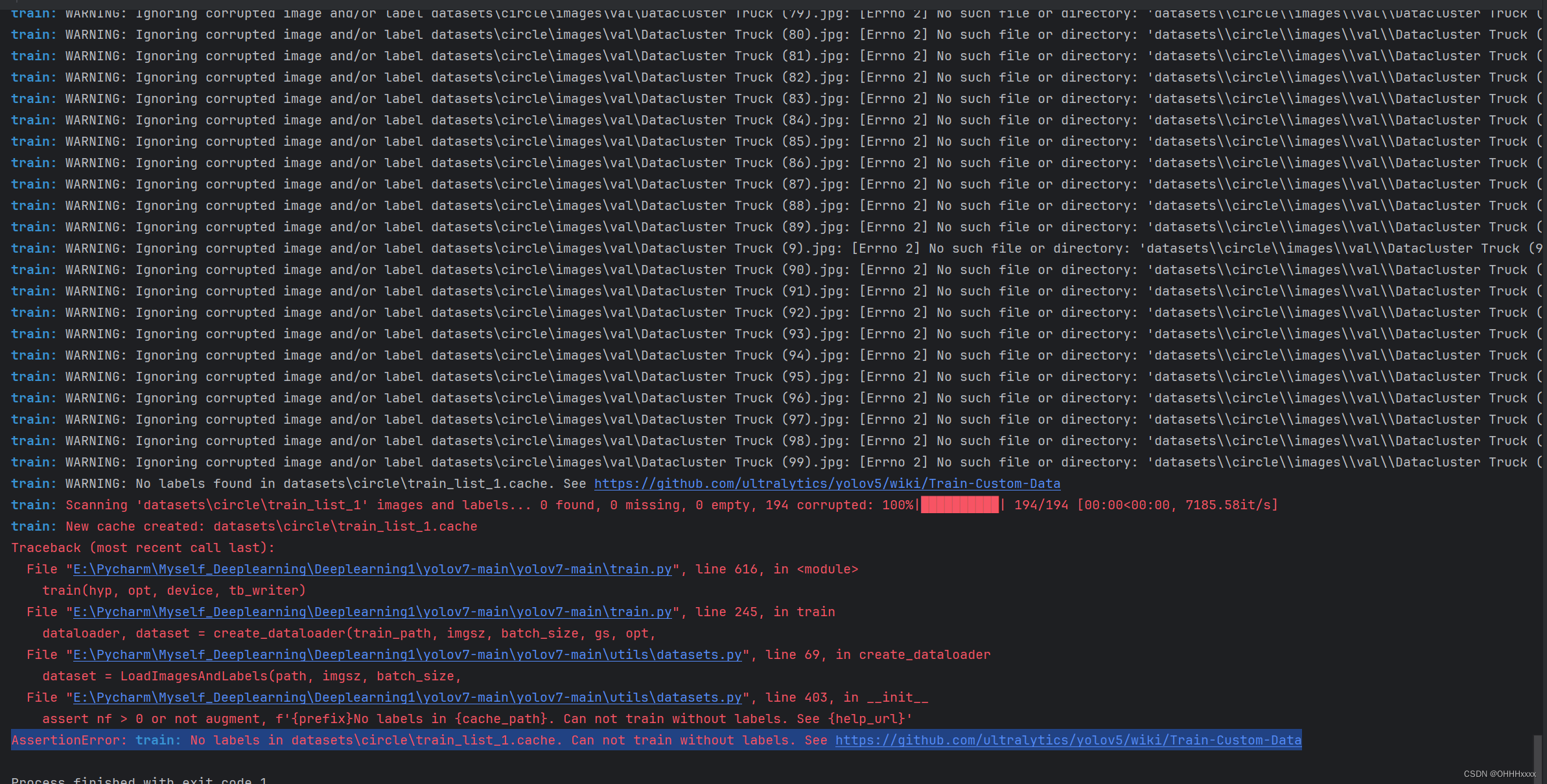Screen dimensions: 1547x784
Task: Click the train(hyp, opt, device, tb_writer) code line
Action: coord(174,590)
